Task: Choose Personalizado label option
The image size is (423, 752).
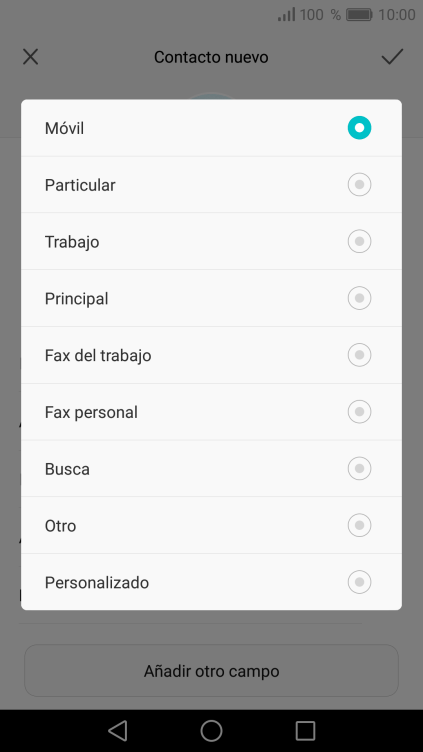Action: [212, 582]
